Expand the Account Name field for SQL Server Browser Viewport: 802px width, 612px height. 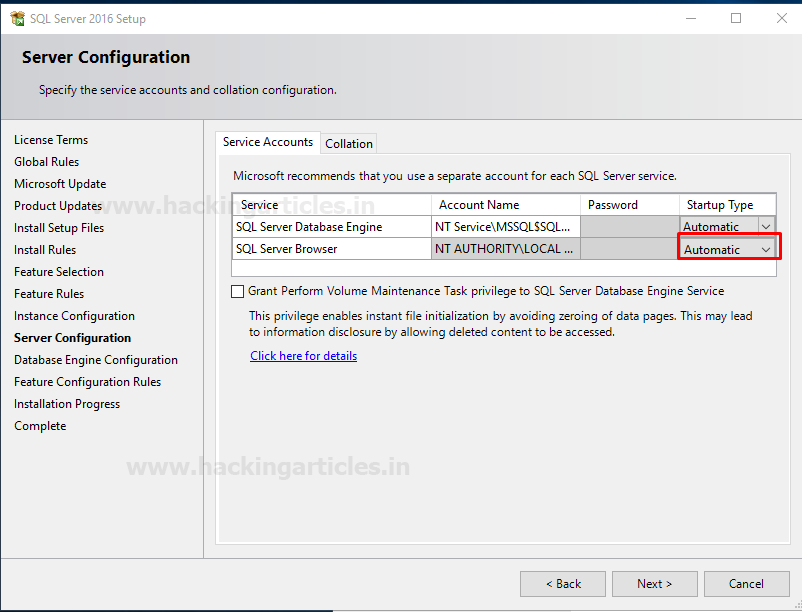click(505, 248)
